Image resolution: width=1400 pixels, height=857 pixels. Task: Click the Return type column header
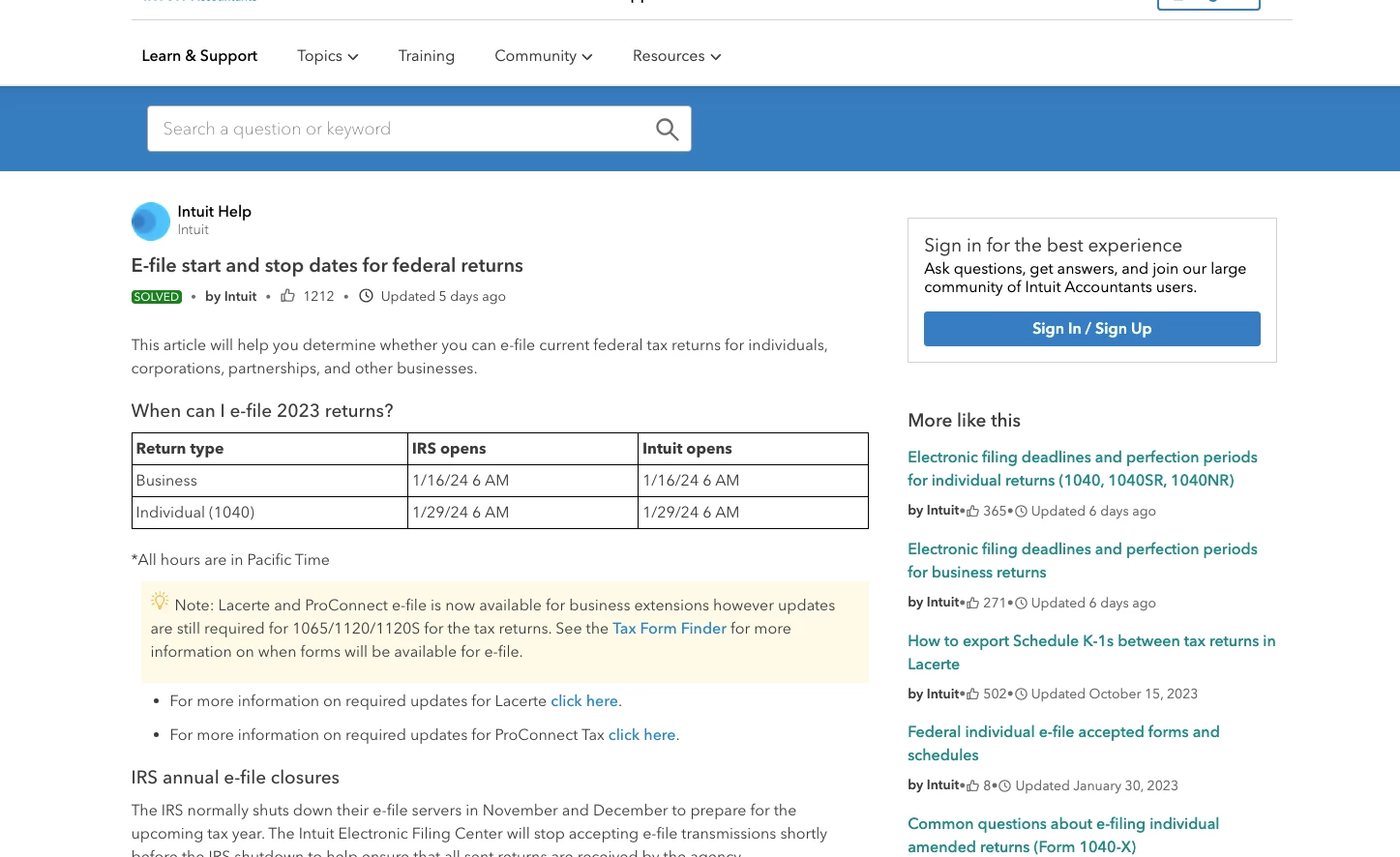pos(270,449)
